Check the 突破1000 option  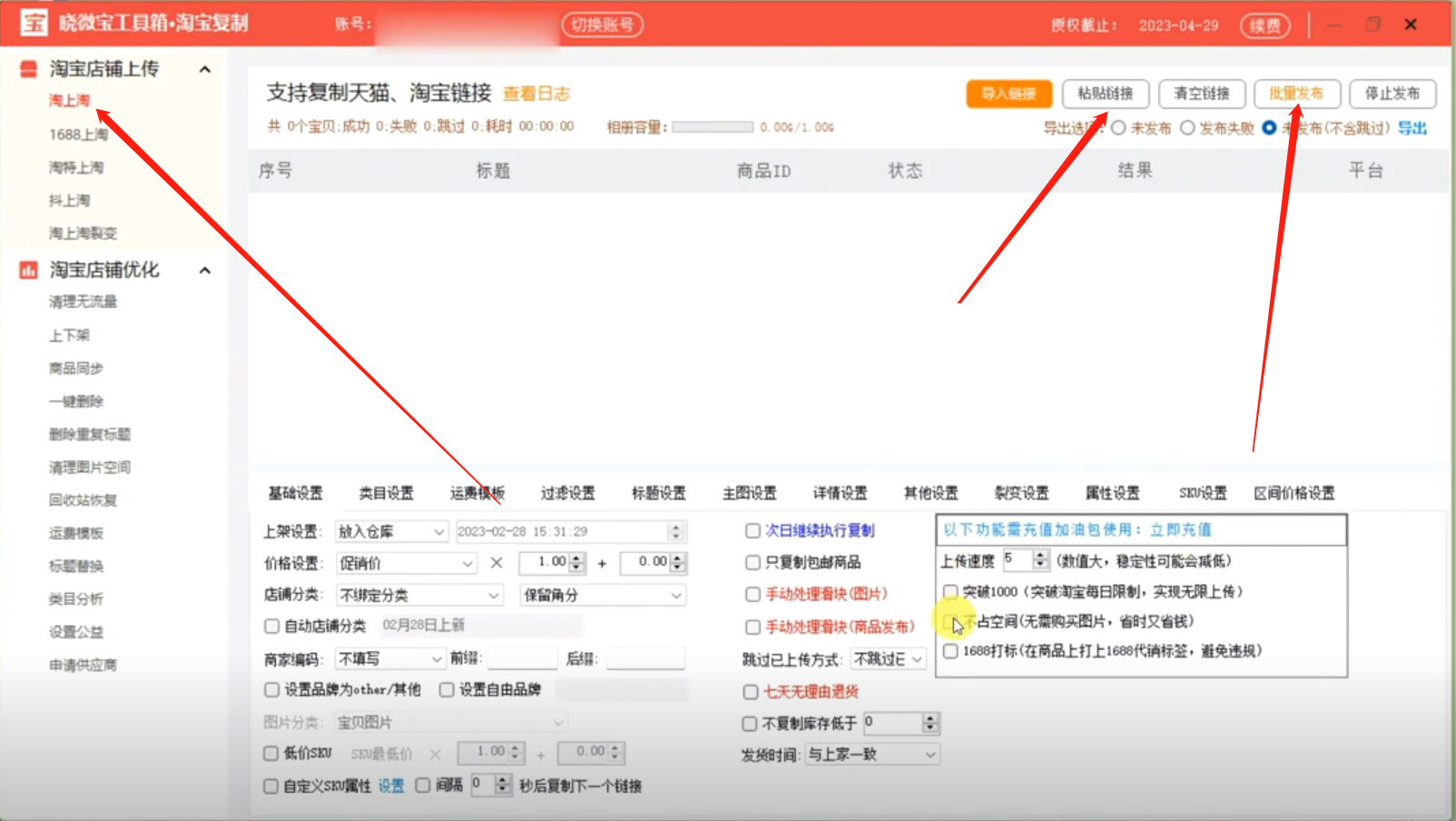[x=950, y=591]
